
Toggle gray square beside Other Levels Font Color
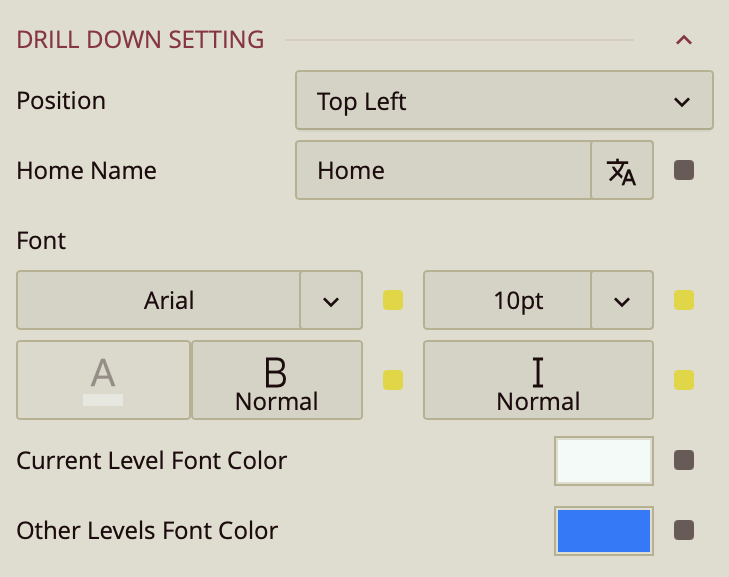coord(684,530)
